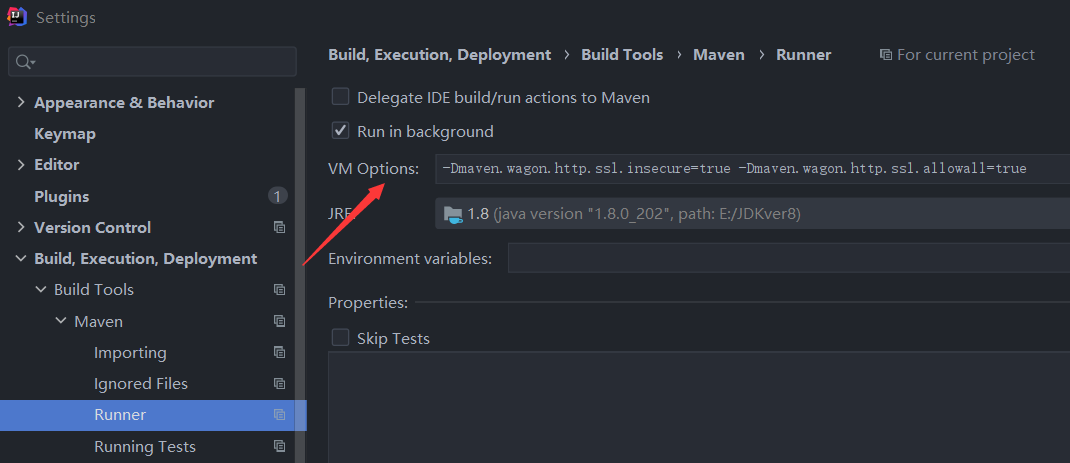Screen dimensions: 1070x463
Task: Click the IntelliJ logo in title bar
Action: click(16, 16)
